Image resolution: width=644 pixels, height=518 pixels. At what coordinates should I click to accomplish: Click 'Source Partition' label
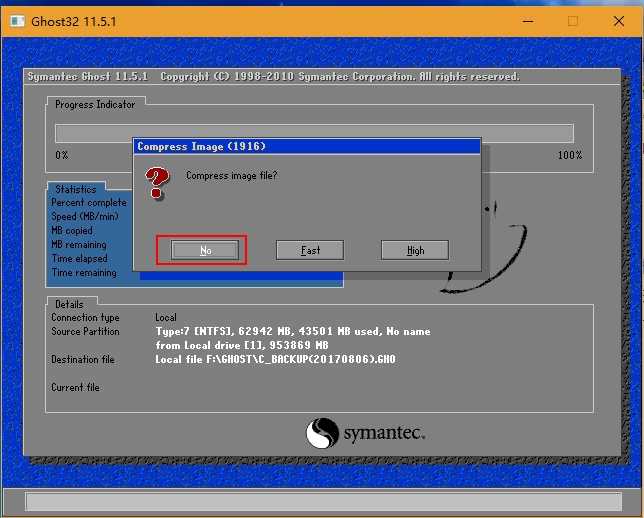click(x=85, y=332)
